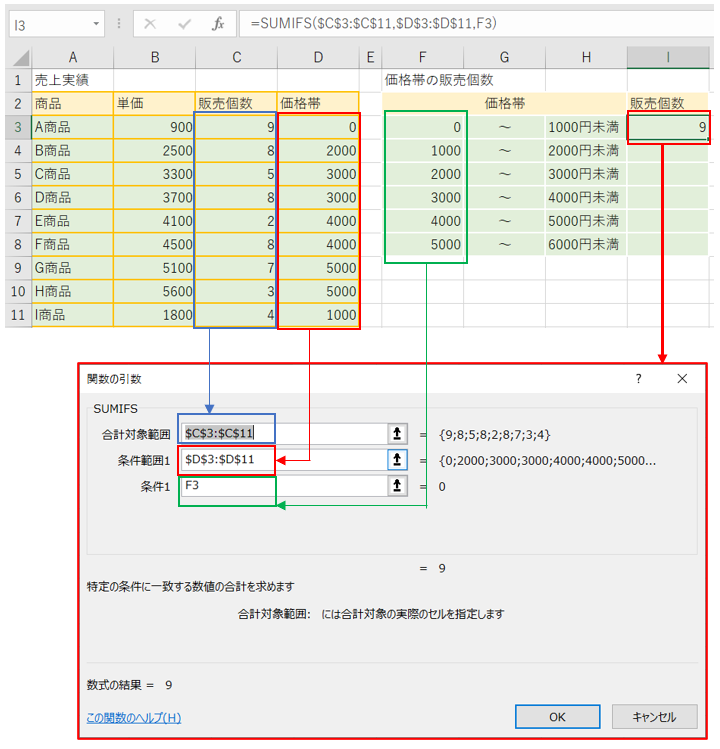Close the 関数の引数 dialog
Image resolution: width=720 pixels, height=749 pixels.
[682, 379]
